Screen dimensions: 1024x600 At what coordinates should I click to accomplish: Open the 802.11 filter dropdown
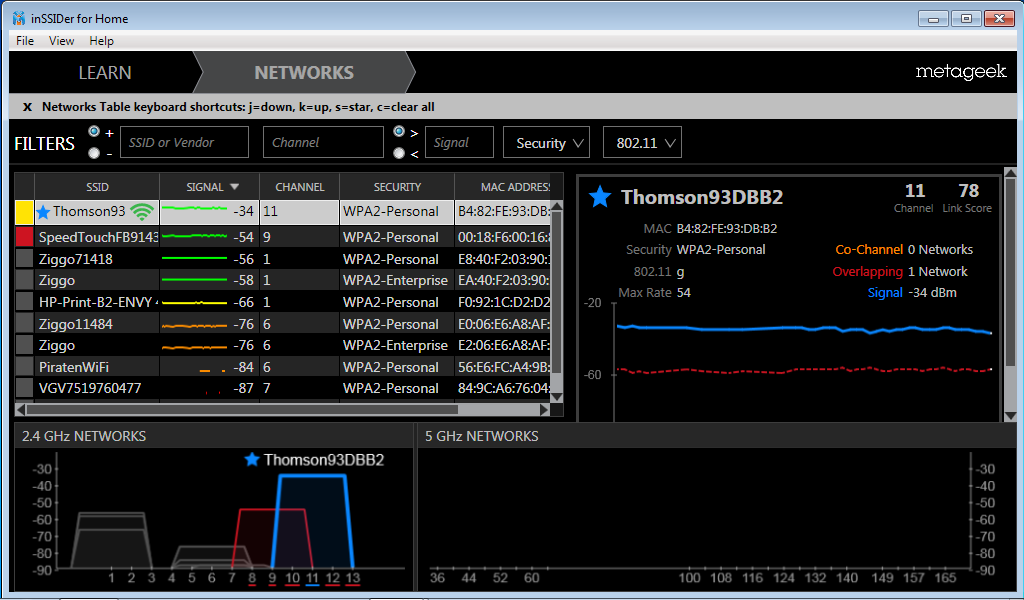pos(642,142)
